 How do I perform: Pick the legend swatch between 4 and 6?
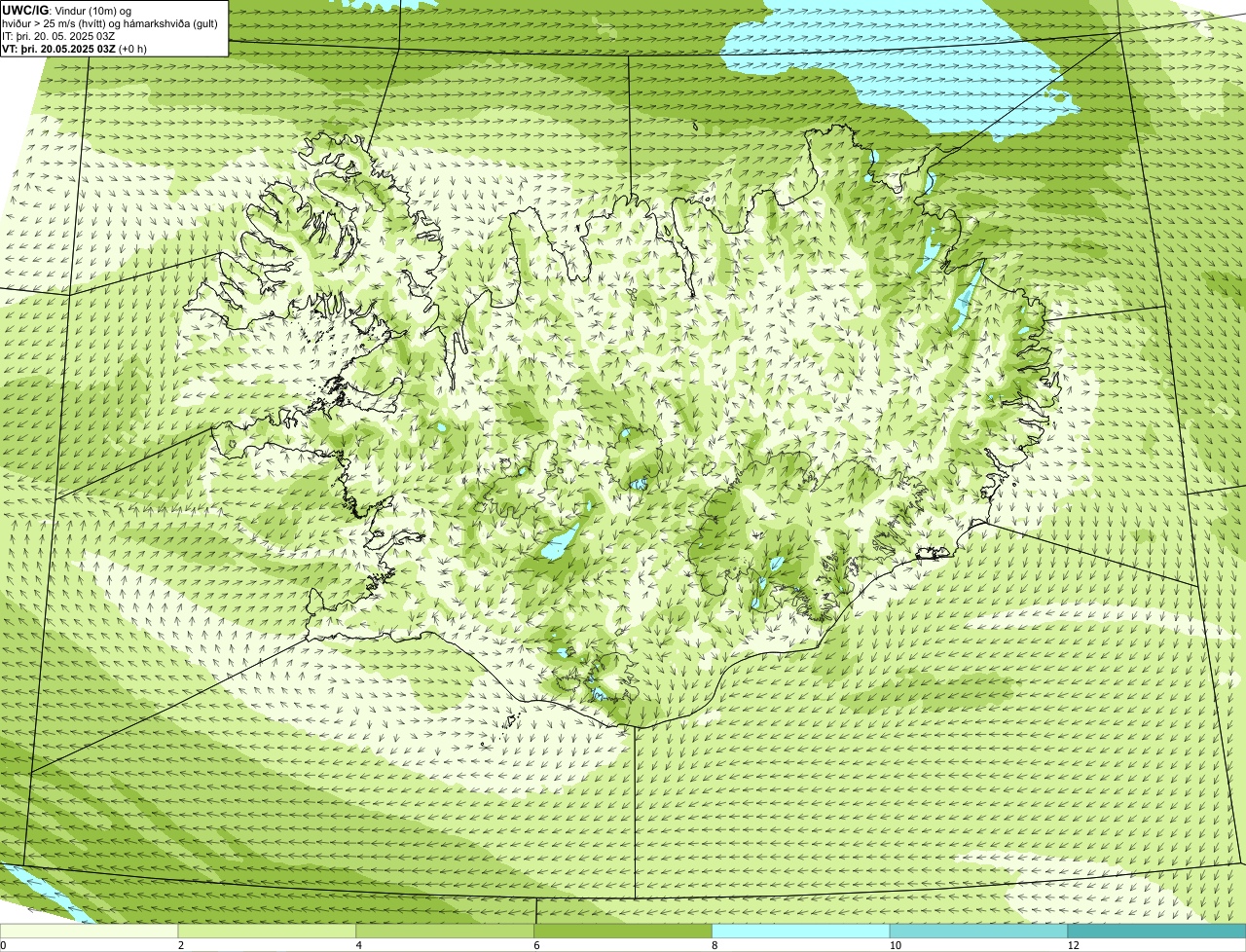(x=445, y=931)
